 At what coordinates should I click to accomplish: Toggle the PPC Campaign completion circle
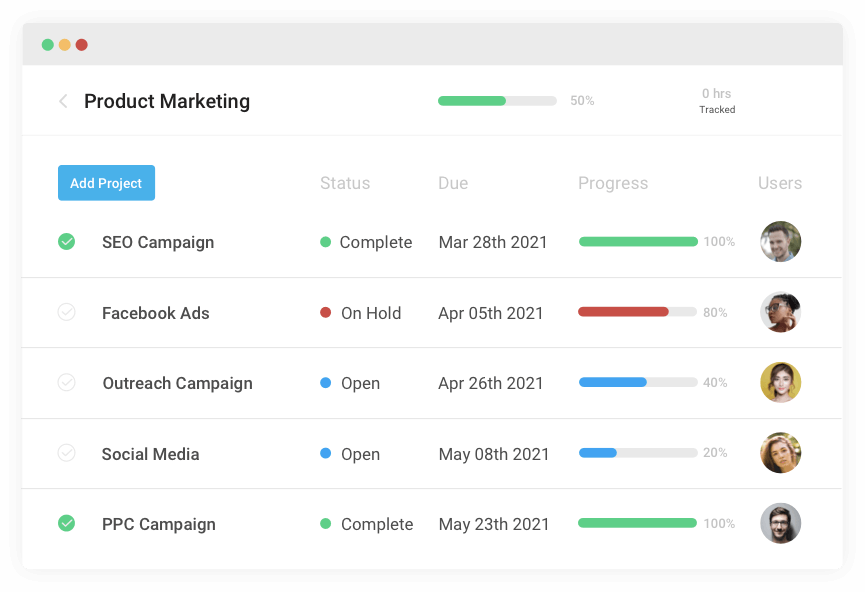click(x=67, y=523)
